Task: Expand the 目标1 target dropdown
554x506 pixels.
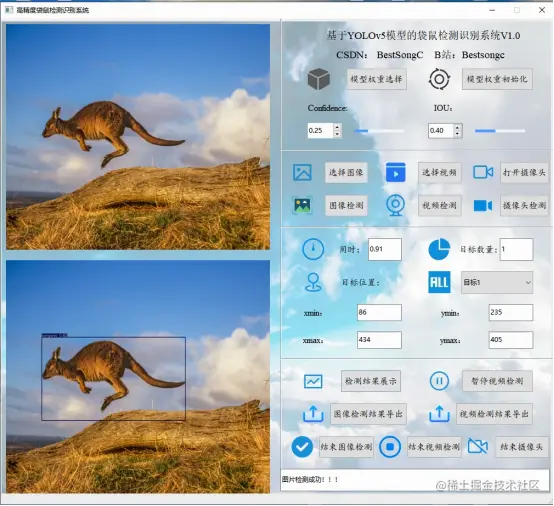Action: point(497,282)
